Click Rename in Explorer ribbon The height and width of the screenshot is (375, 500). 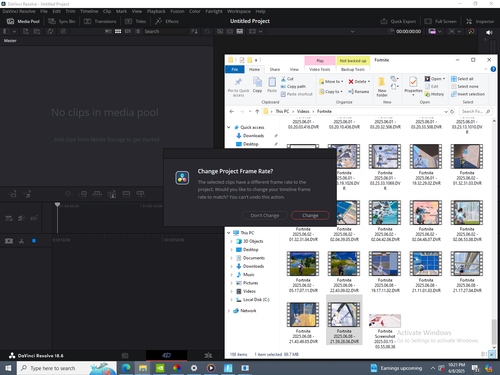359,91
